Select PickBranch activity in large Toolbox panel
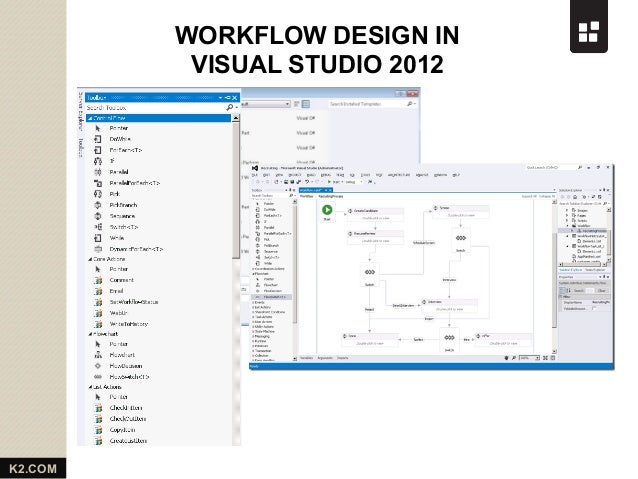 pyautogui.click(x=123, y=205)
